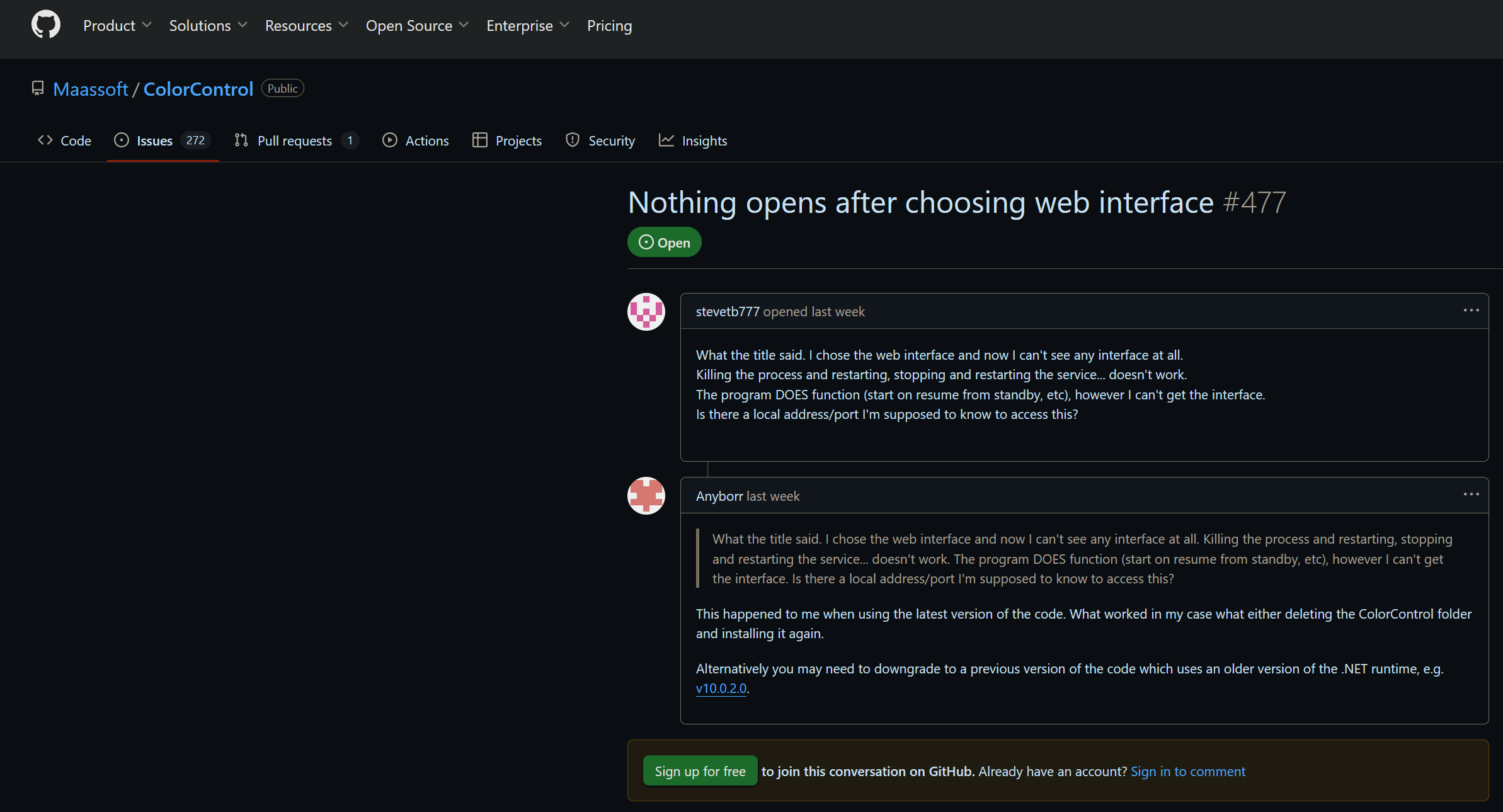The height and width of the screenshot is (812, 1503).
Task: Open three-dot menu on Anyborr's comment
Action: (x=1471, y=495)
